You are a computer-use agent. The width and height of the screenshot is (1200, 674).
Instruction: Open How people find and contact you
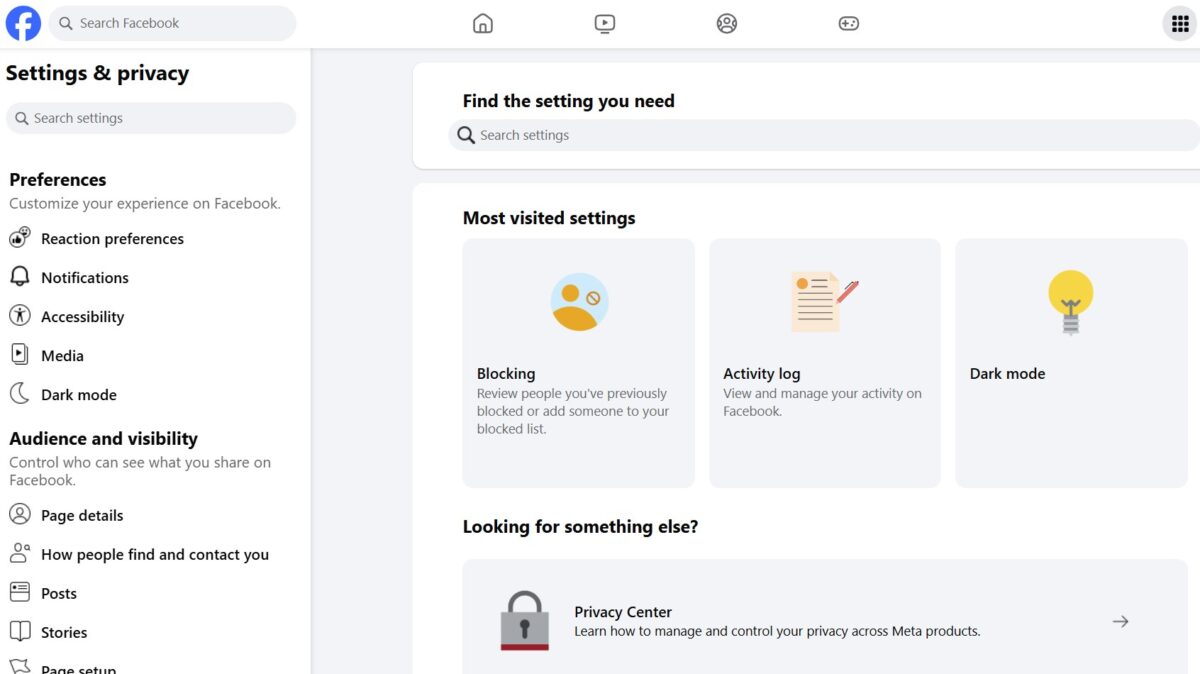pyautogui.click(x=155, y=553)
